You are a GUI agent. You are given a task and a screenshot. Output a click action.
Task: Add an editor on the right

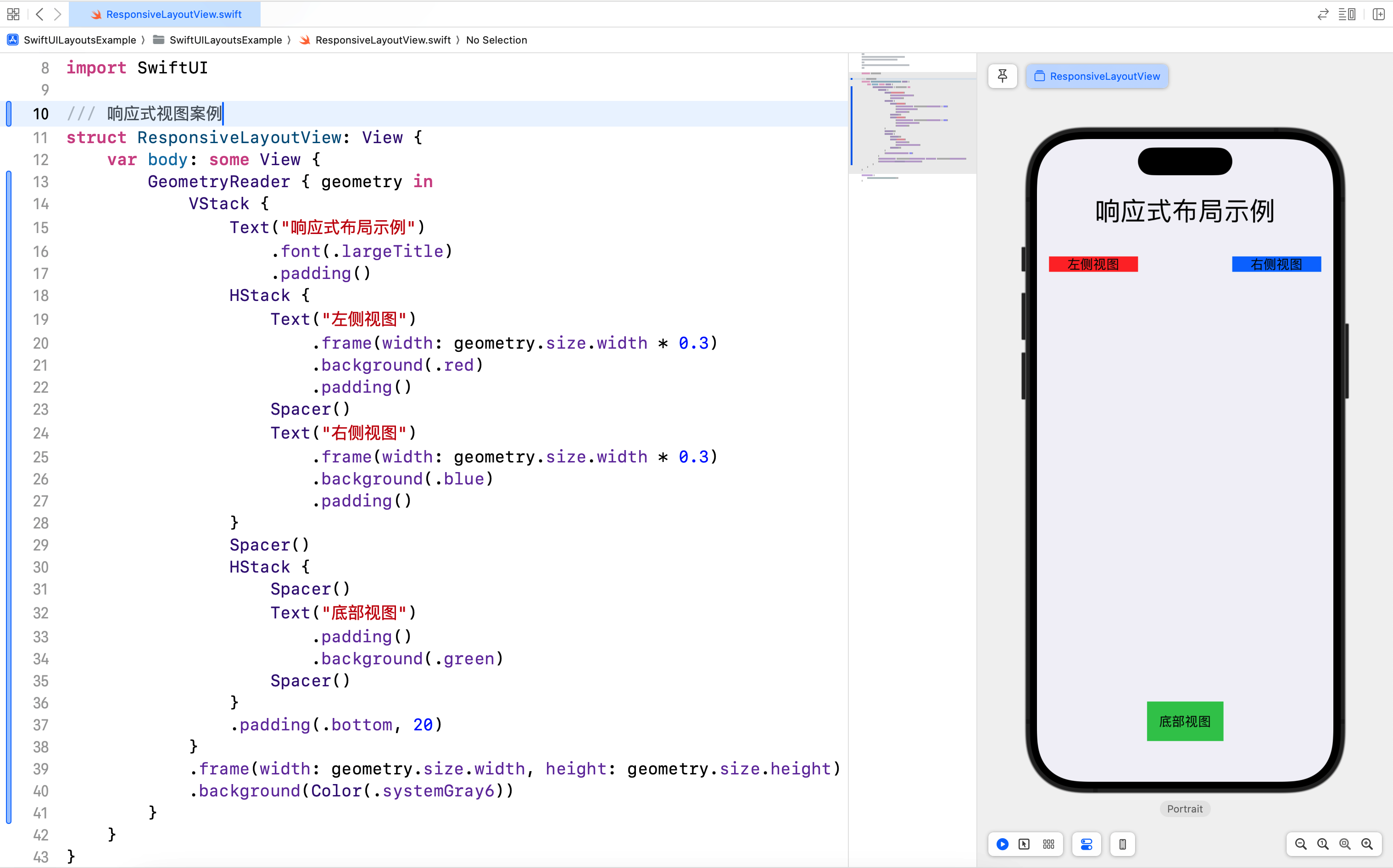[1378, 14]
